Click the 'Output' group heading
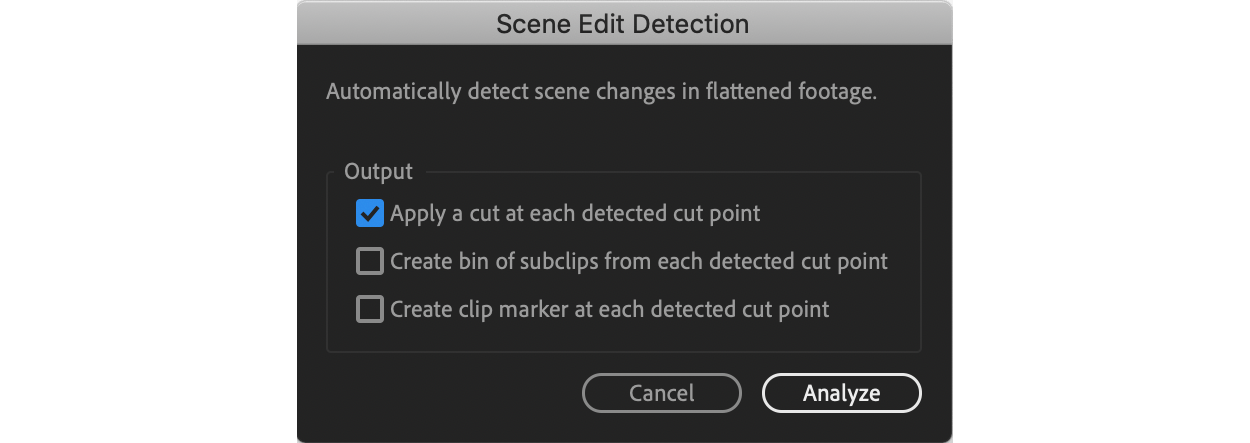Viewport: 1250px width, 443px height. 378,171
